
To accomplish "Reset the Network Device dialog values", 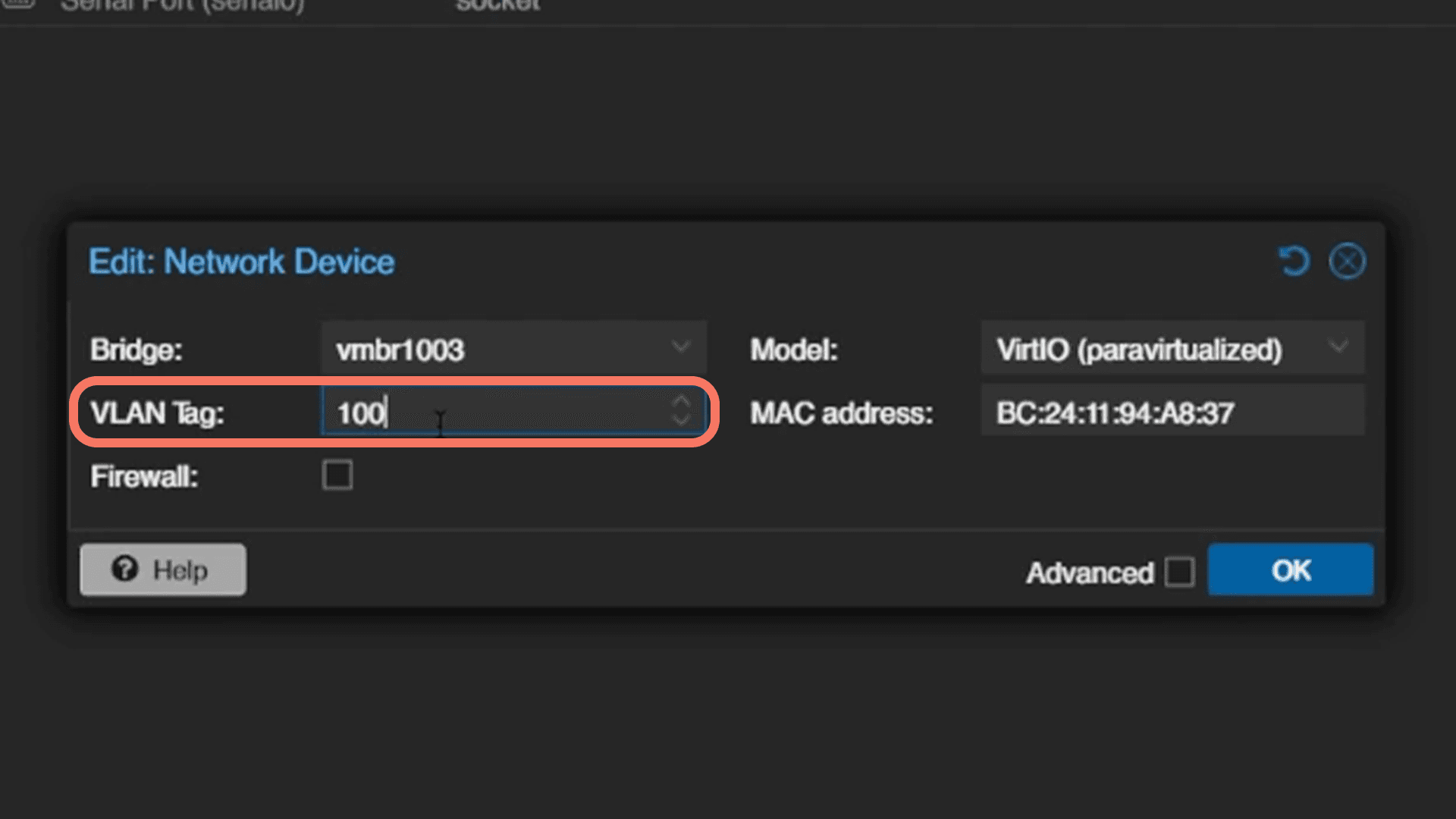I will [1294, 262].
